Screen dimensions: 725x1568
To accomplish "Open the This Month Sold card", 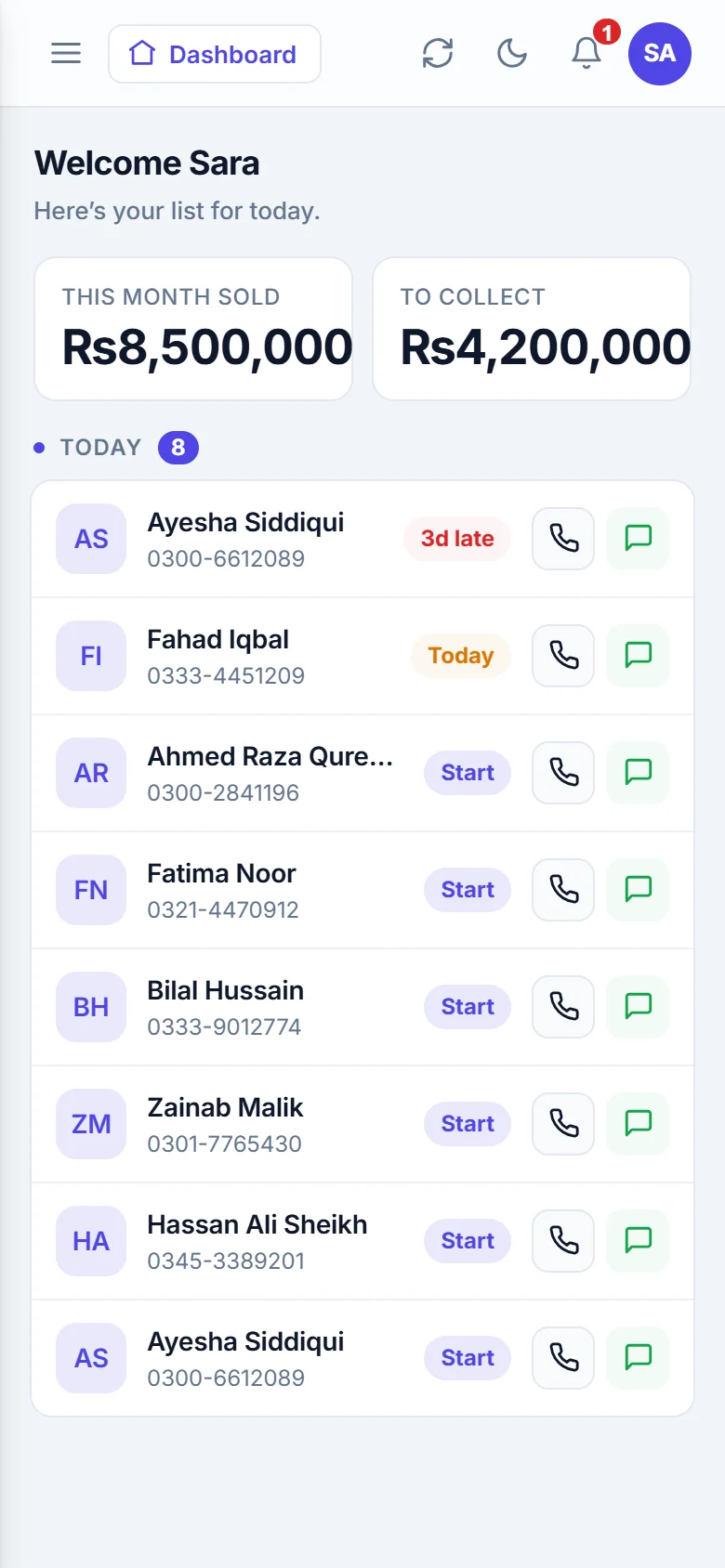I will pos(193,329).
